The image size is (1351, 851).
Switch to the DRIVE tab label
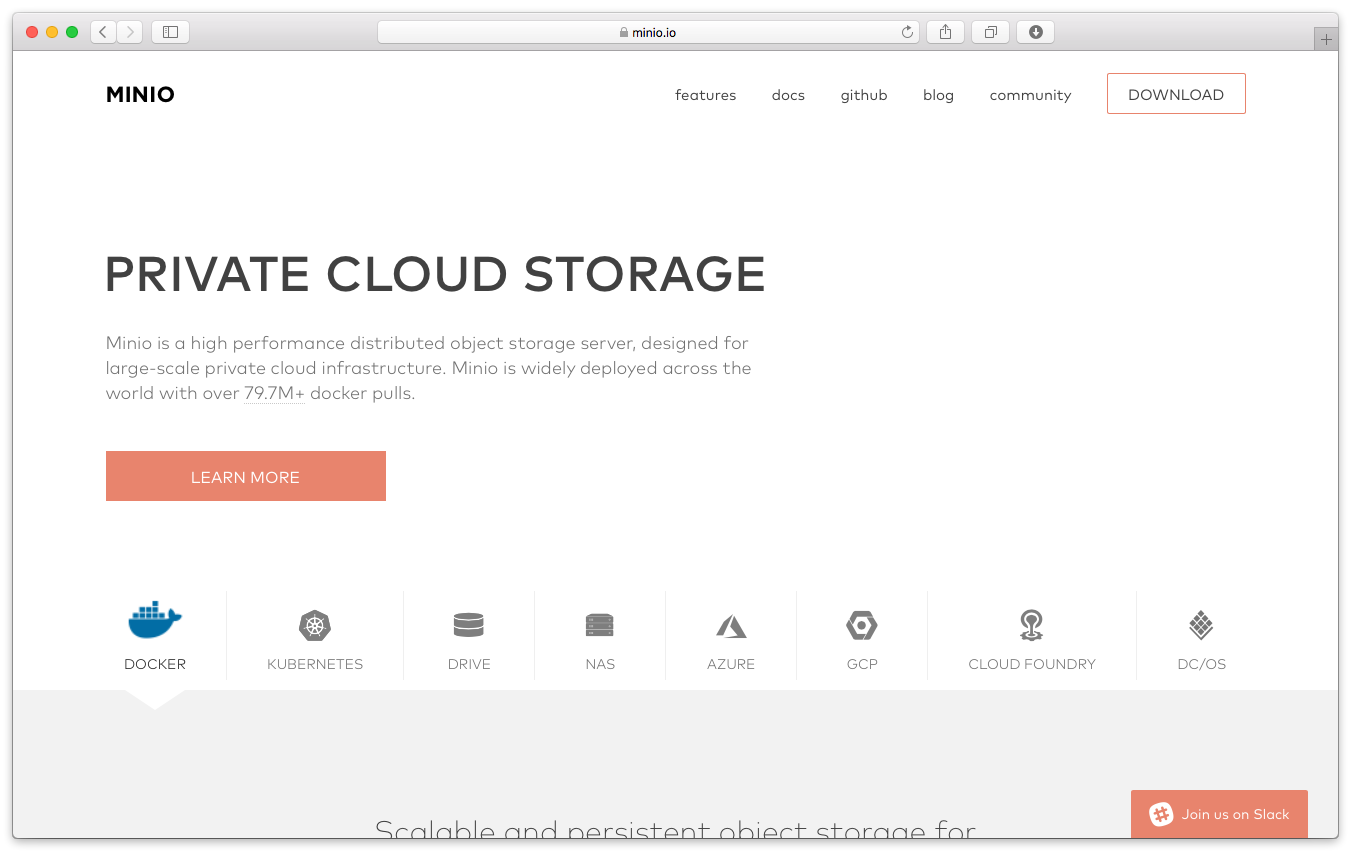469,664
